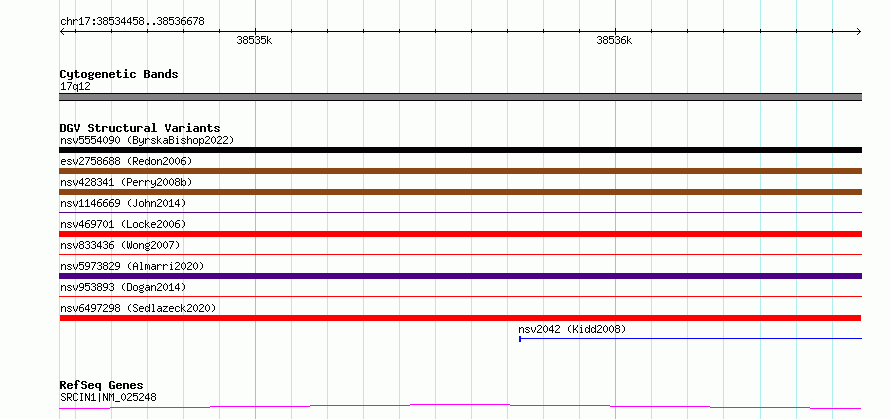The height and width of the screenshot is (419, 890).
Task: Open variant nsv6497298 (Sedlazeck2020) label
Action: (138, 308)
